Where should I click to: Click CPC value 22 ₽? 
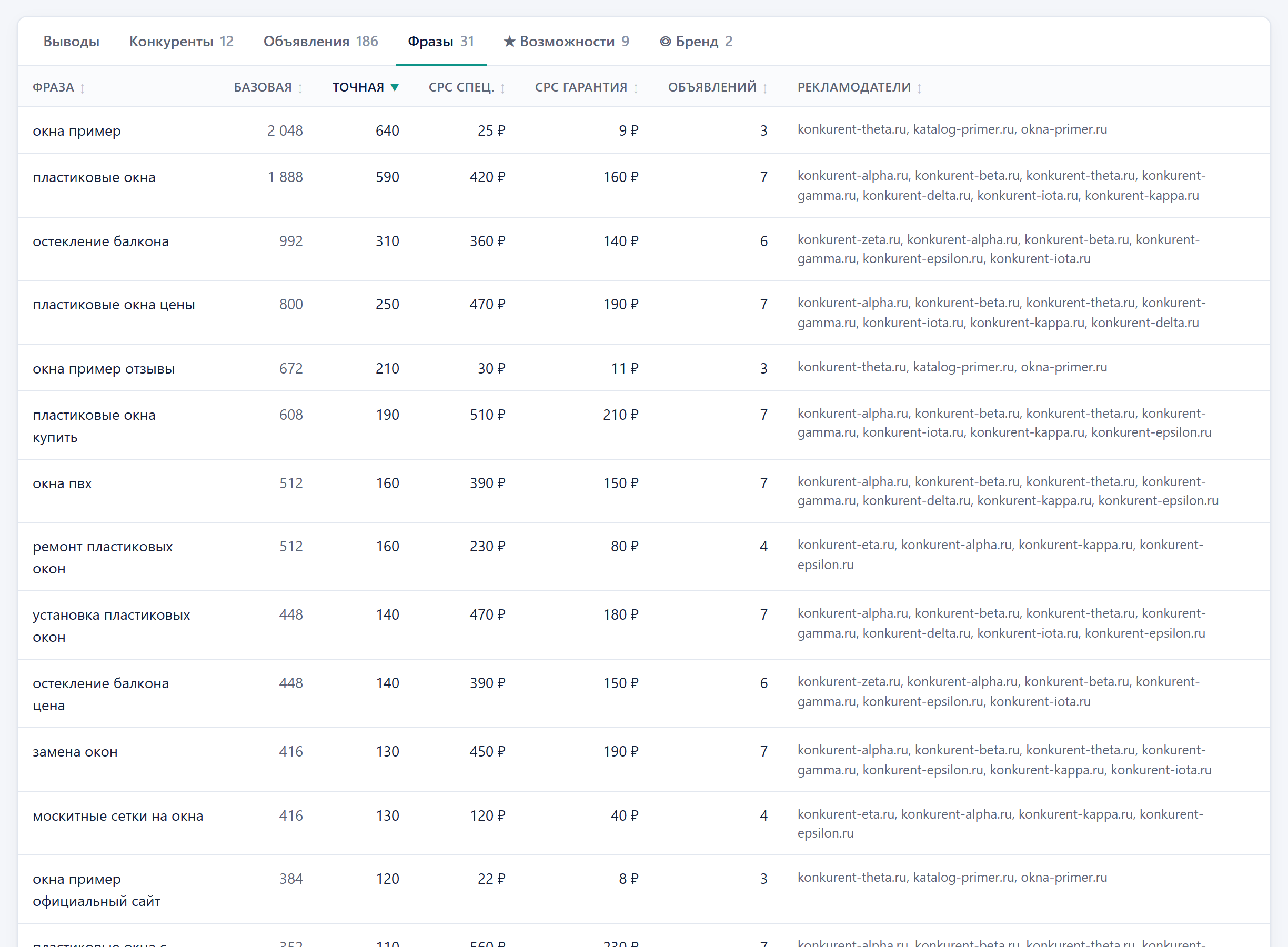[491, 879]
